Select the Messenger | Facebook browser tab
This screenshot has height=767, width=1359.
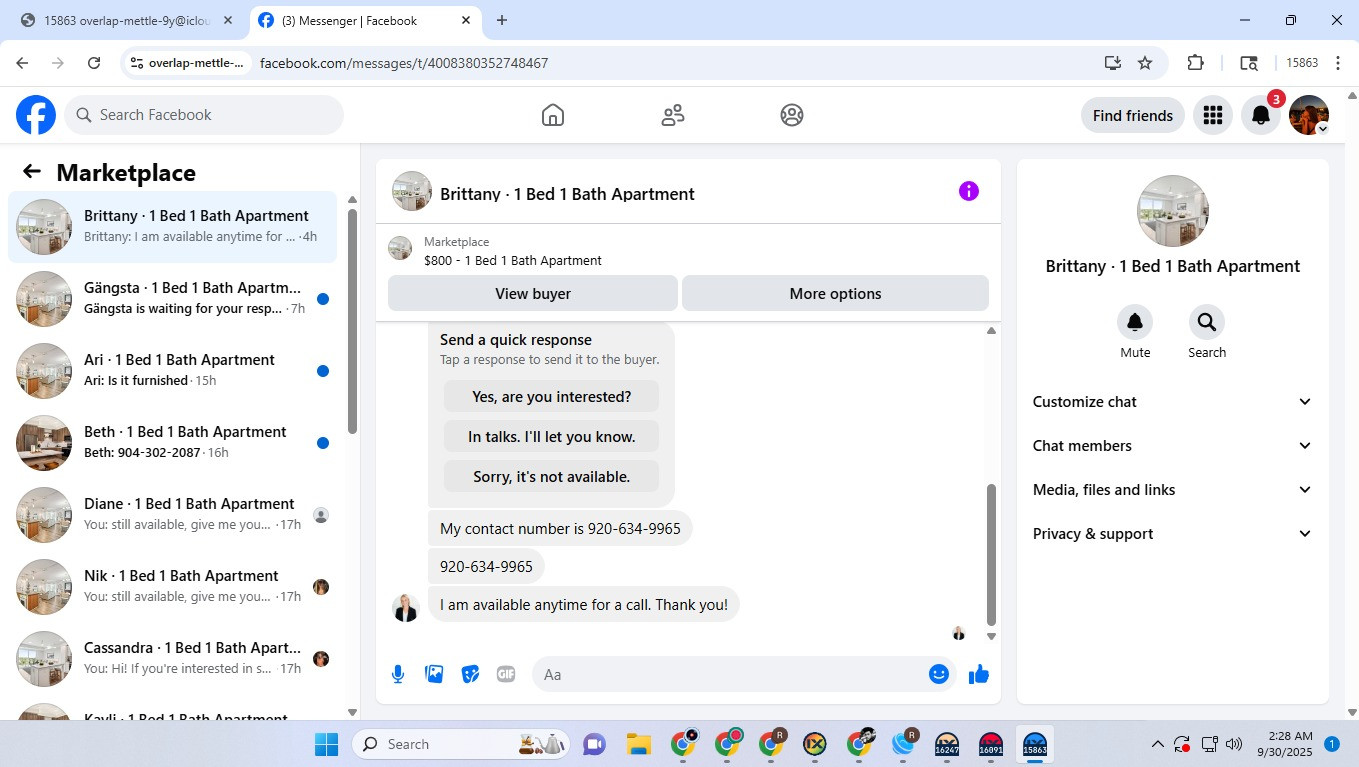pos(365,20)
